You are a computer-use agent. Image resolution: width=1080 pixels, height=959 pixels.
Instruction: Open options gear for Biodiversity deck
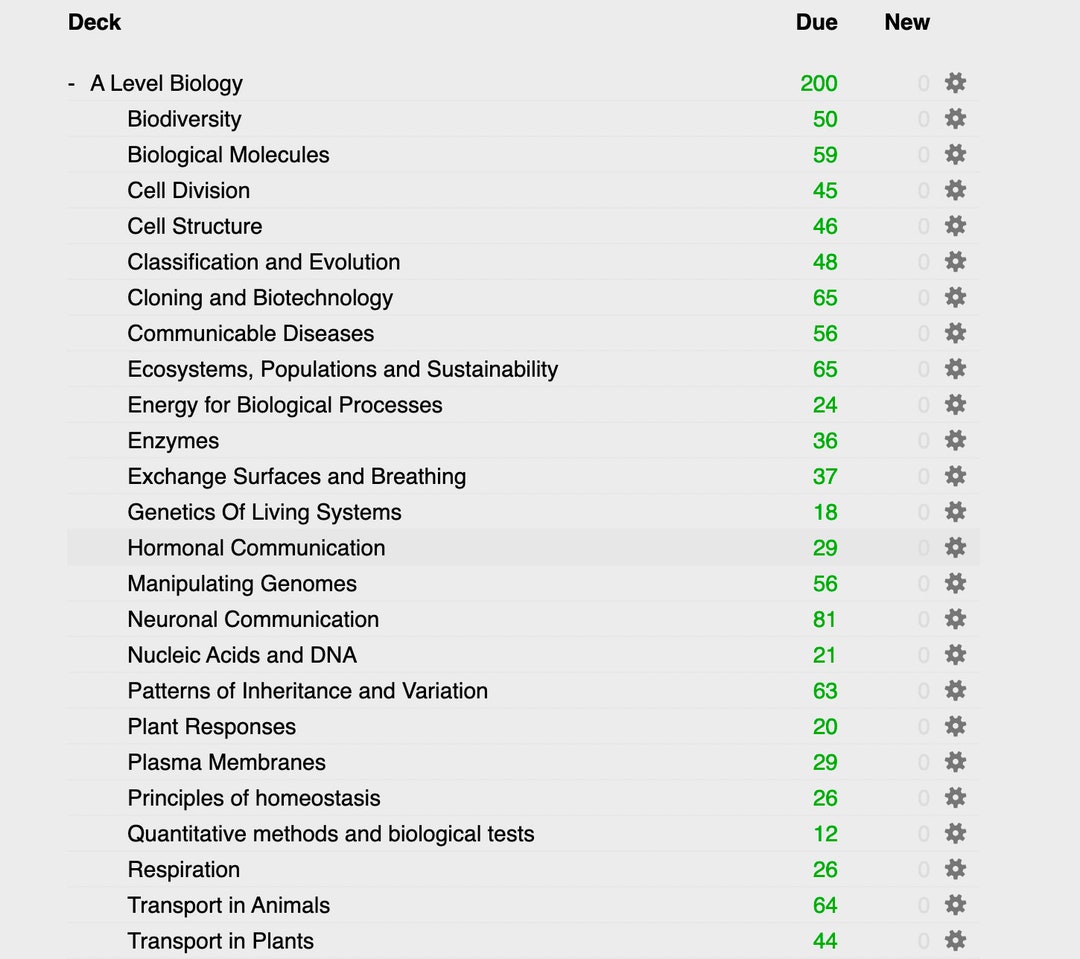955,118
